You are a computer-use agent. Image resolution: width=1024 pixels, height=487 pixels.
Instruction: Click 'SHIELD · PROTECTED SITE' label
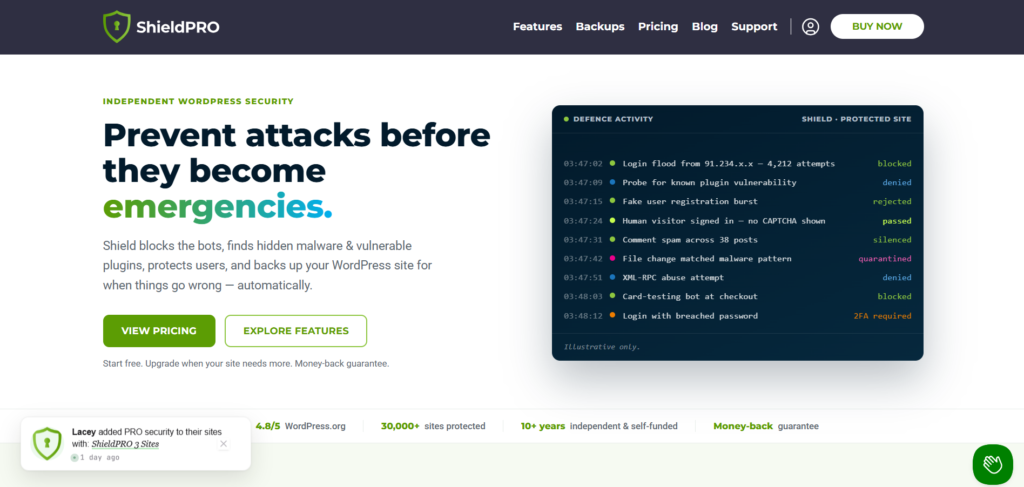click(856, 119)
